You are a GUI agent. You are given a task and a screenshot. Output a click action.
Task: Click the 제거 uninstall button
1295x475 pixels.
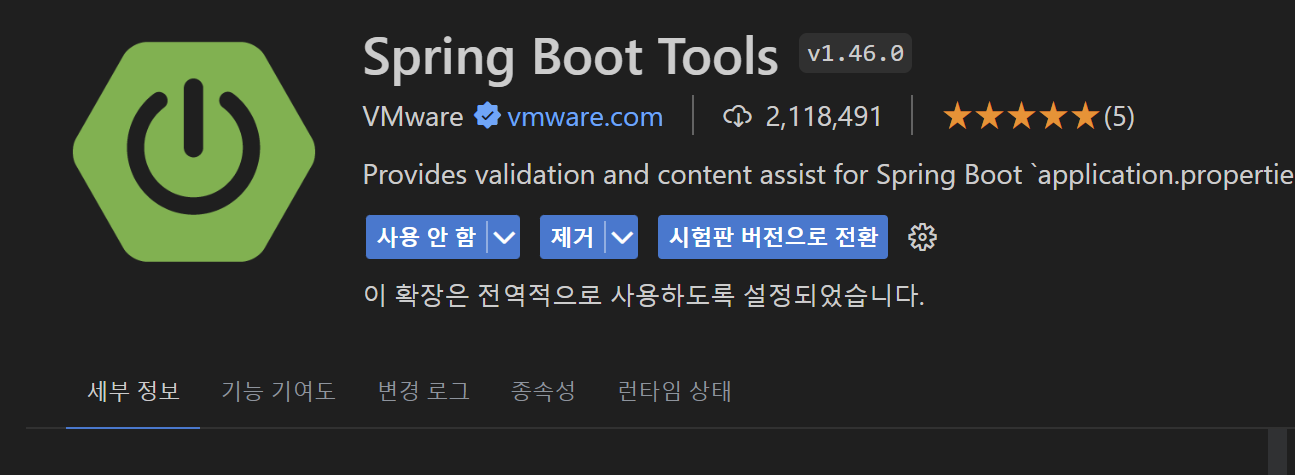pos(573,237)
